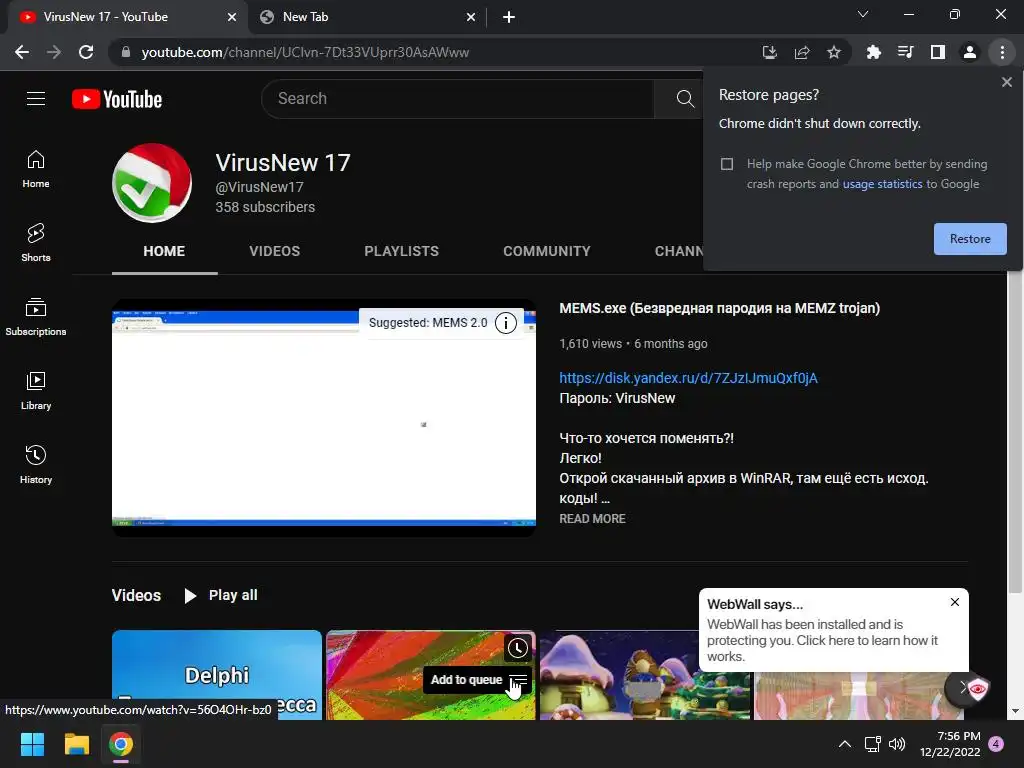Click the volume speaker tray icon

(897, 744)
